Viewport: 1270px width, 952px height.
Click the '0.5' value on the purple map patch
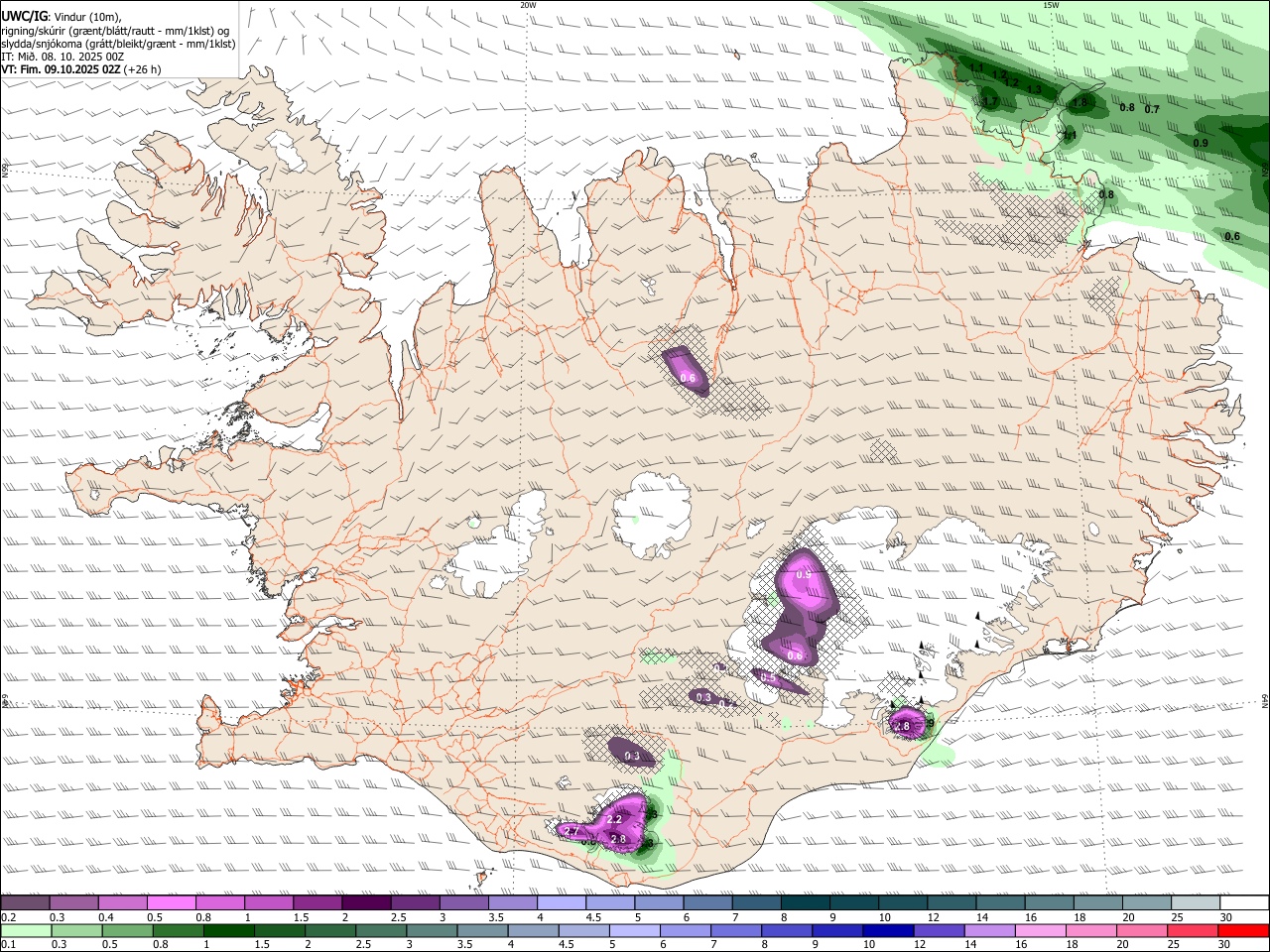[x=767, y=677]
